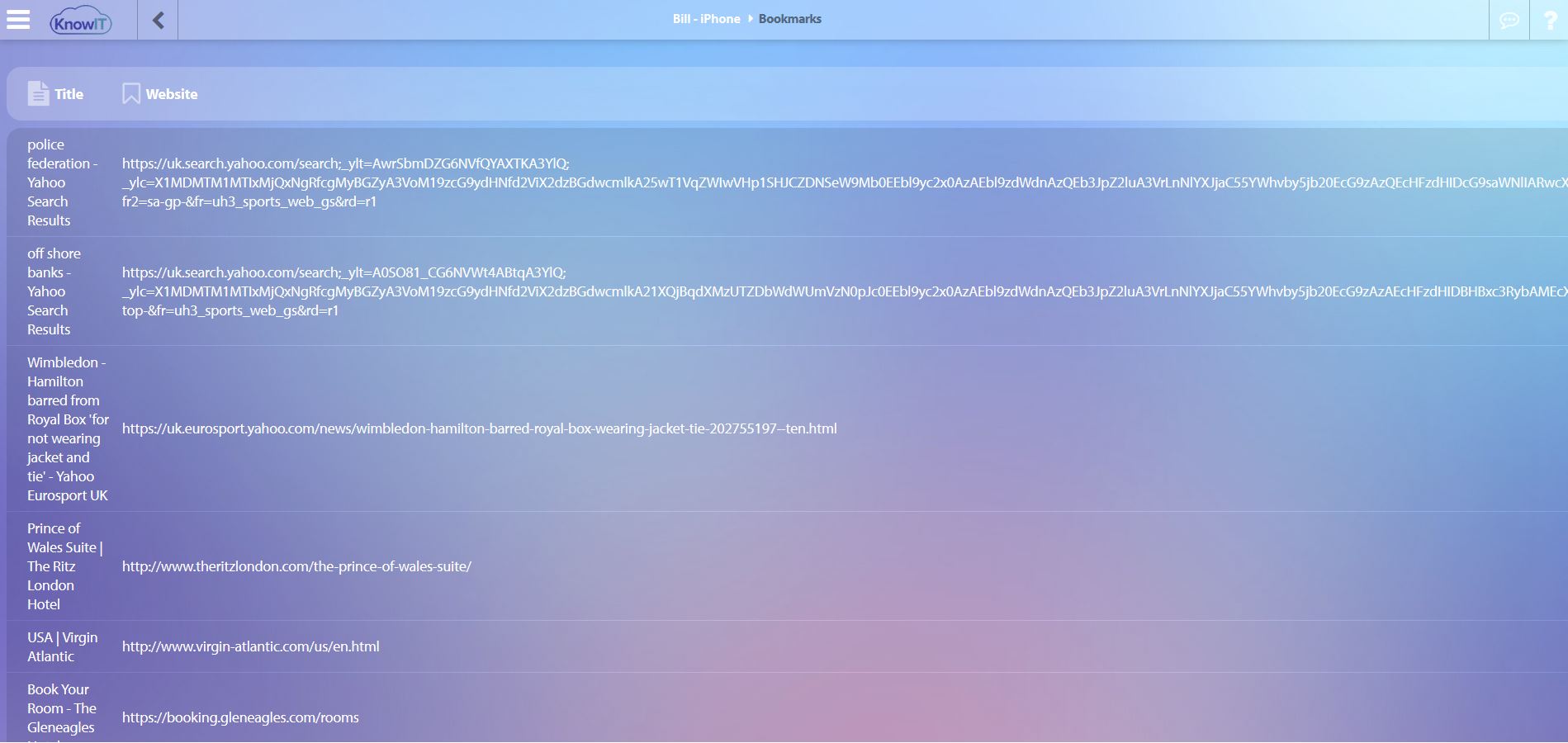The image size is (1568, 743).
Task: Click the Title column document icon
Action: point(38,93)
